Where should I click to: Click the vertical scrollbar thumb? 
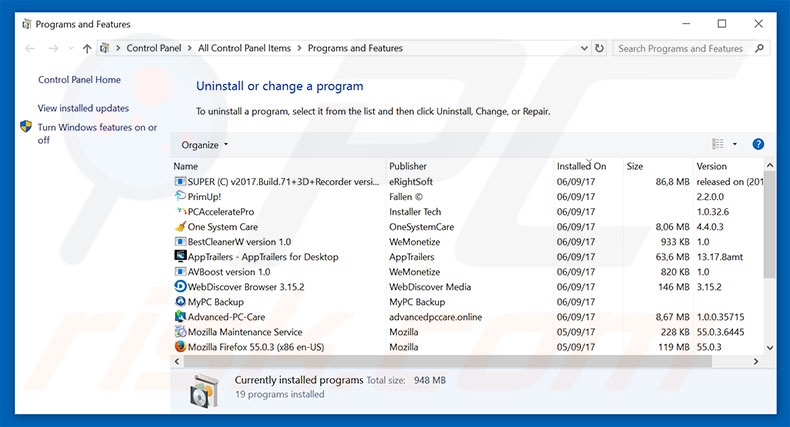[x=769, y=227]
